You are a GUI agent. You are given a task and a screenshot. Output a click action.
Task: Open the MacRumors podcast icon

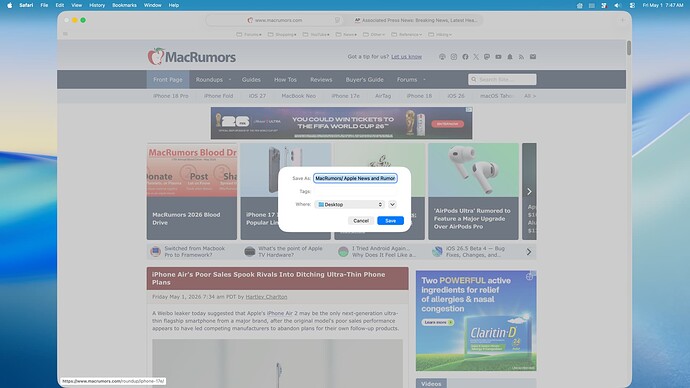(x=442, y=57)
